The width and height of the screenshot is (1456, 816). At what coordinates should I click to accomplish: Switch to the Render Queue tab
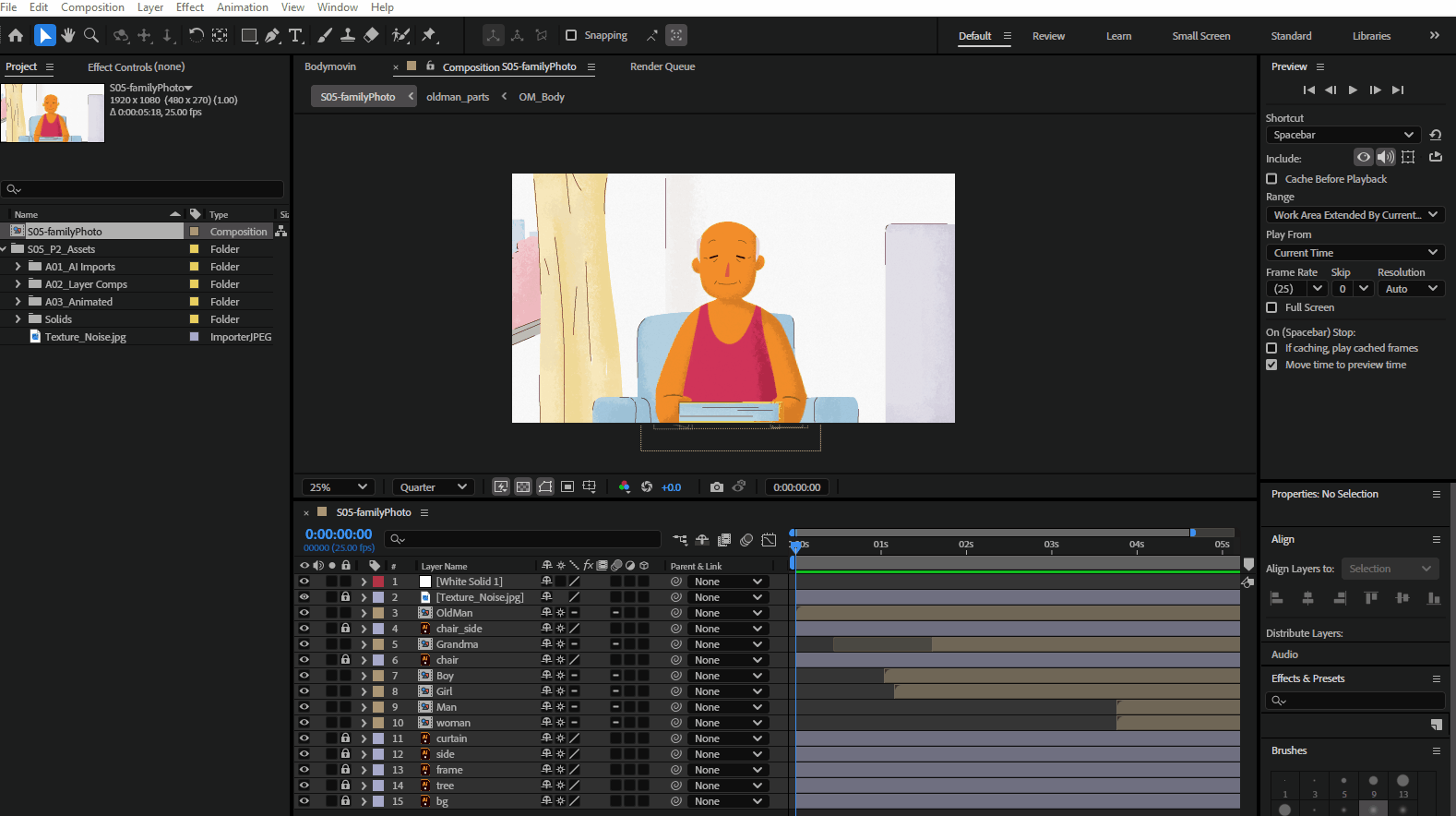tap(662, 66)
